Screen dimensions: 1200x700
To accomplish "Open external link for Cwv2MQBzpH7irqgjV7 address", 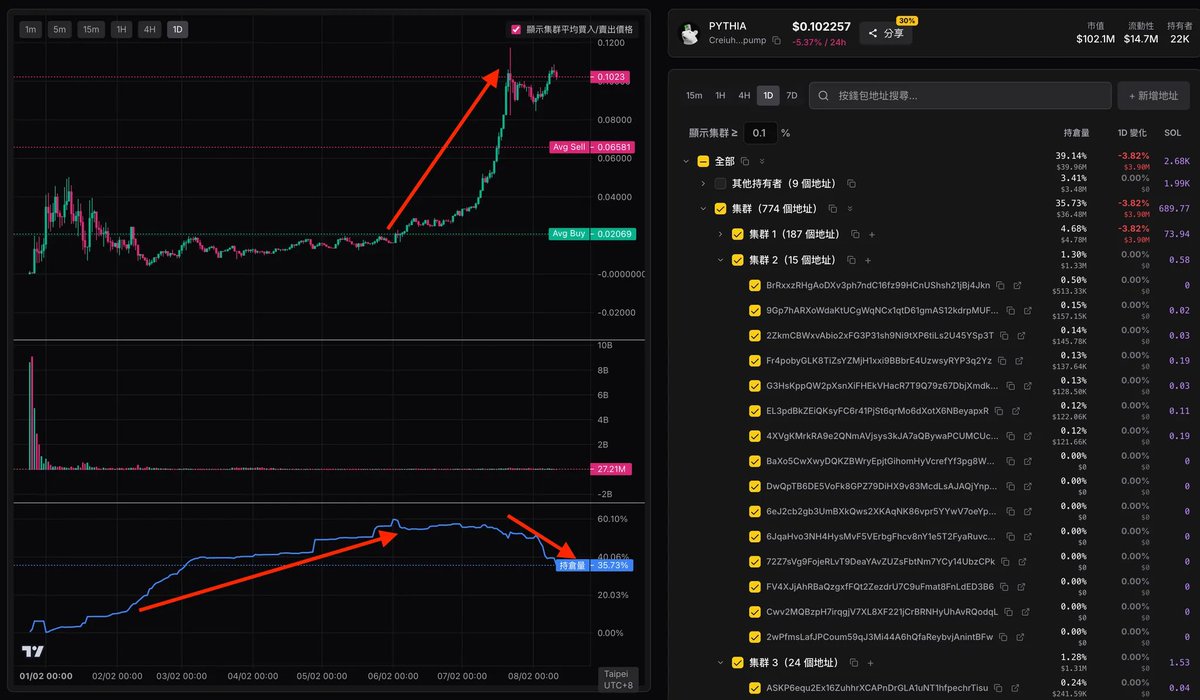I will coord(1028,612).
